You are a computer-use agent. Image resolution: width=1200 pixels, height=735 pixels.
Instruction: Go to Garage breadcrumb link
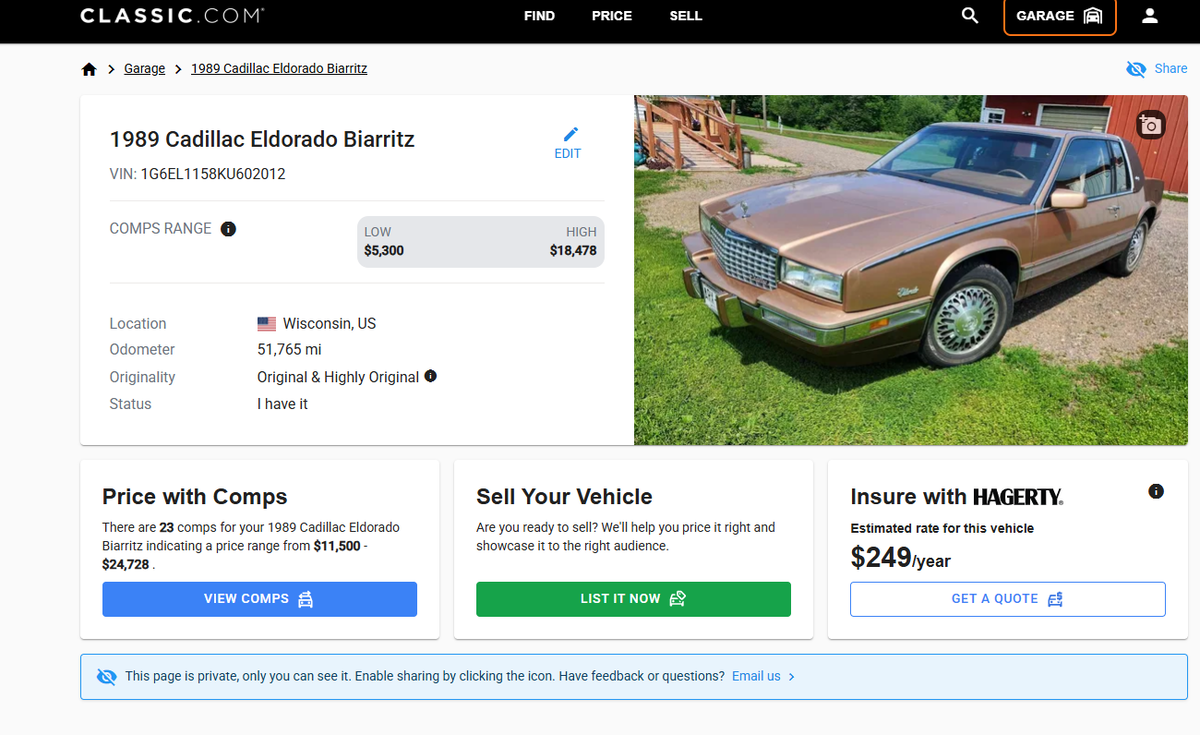point(144,69)
